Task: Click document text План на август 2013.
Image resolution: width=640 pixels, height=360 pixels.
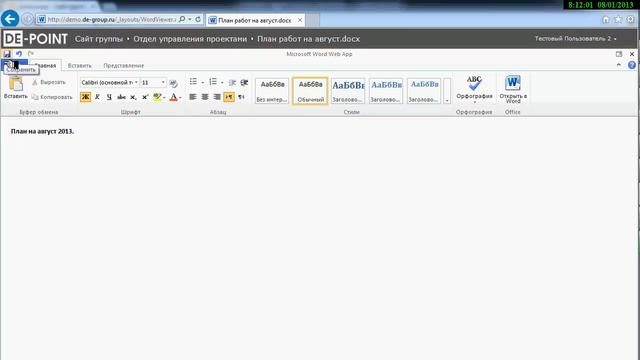Action: (42, 131)
